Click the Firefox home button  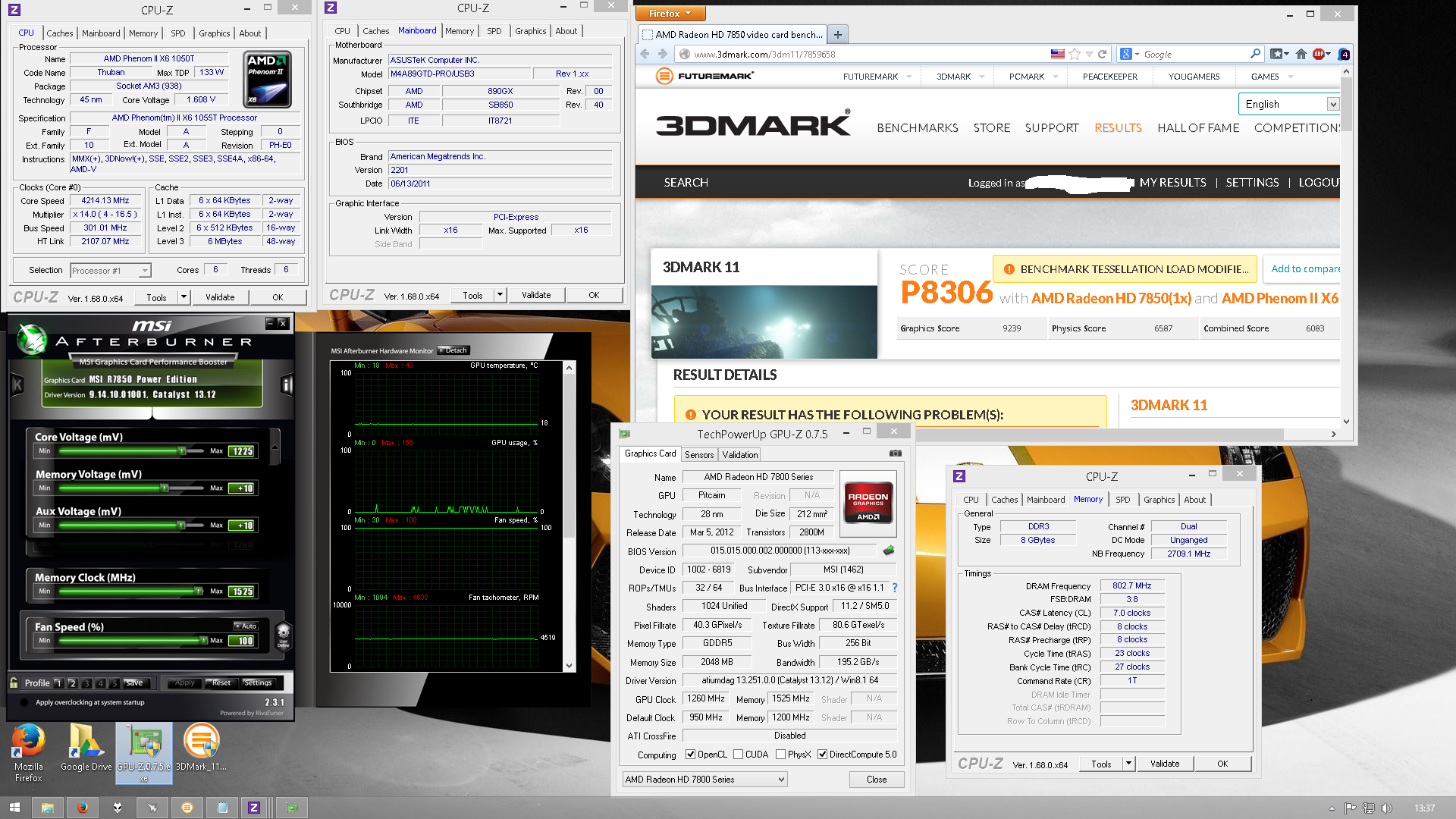pos(1301,54)
